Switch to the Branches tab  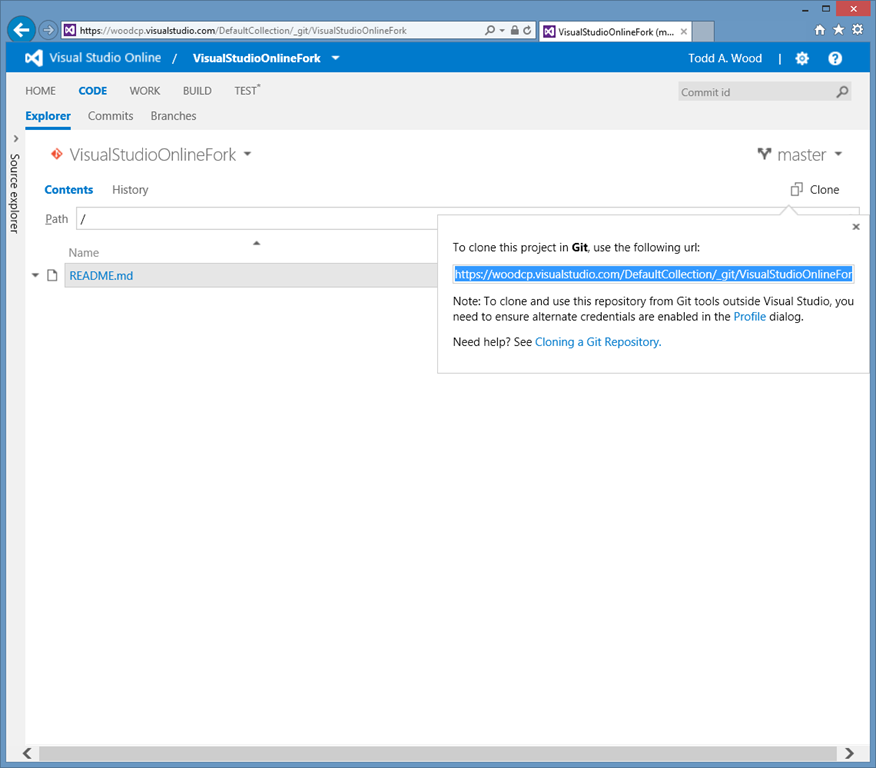pos(173,116)
